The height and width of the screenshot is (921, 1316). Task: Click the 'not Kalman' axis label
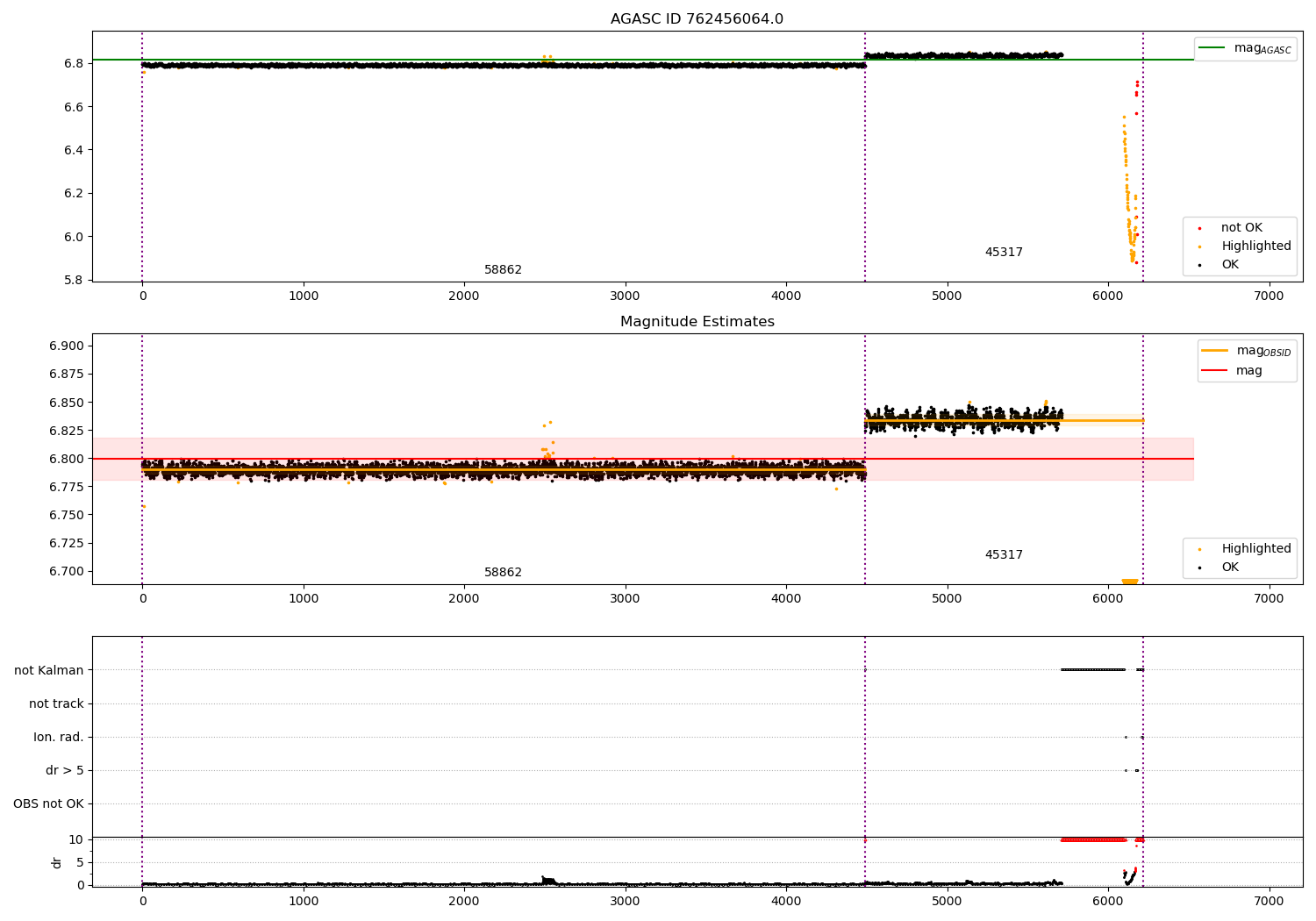[x=49, y=671]
